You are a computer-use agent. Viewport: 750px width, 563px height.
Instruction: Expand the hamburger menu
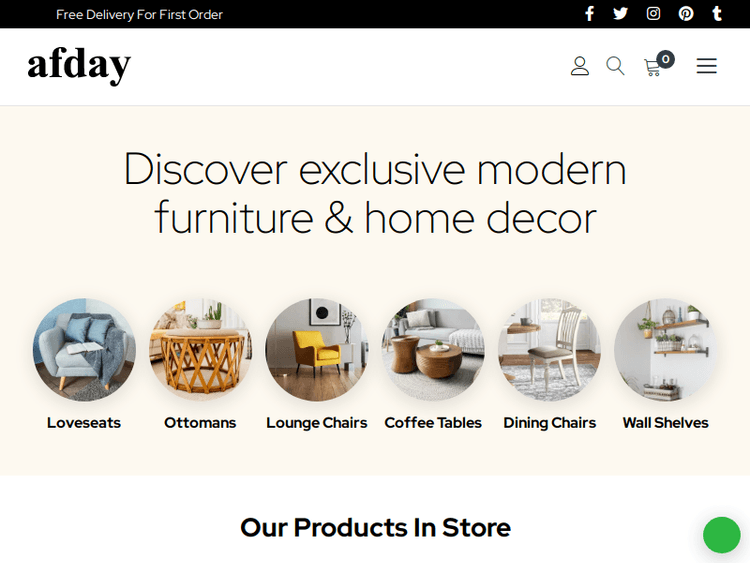click(706, 66)
